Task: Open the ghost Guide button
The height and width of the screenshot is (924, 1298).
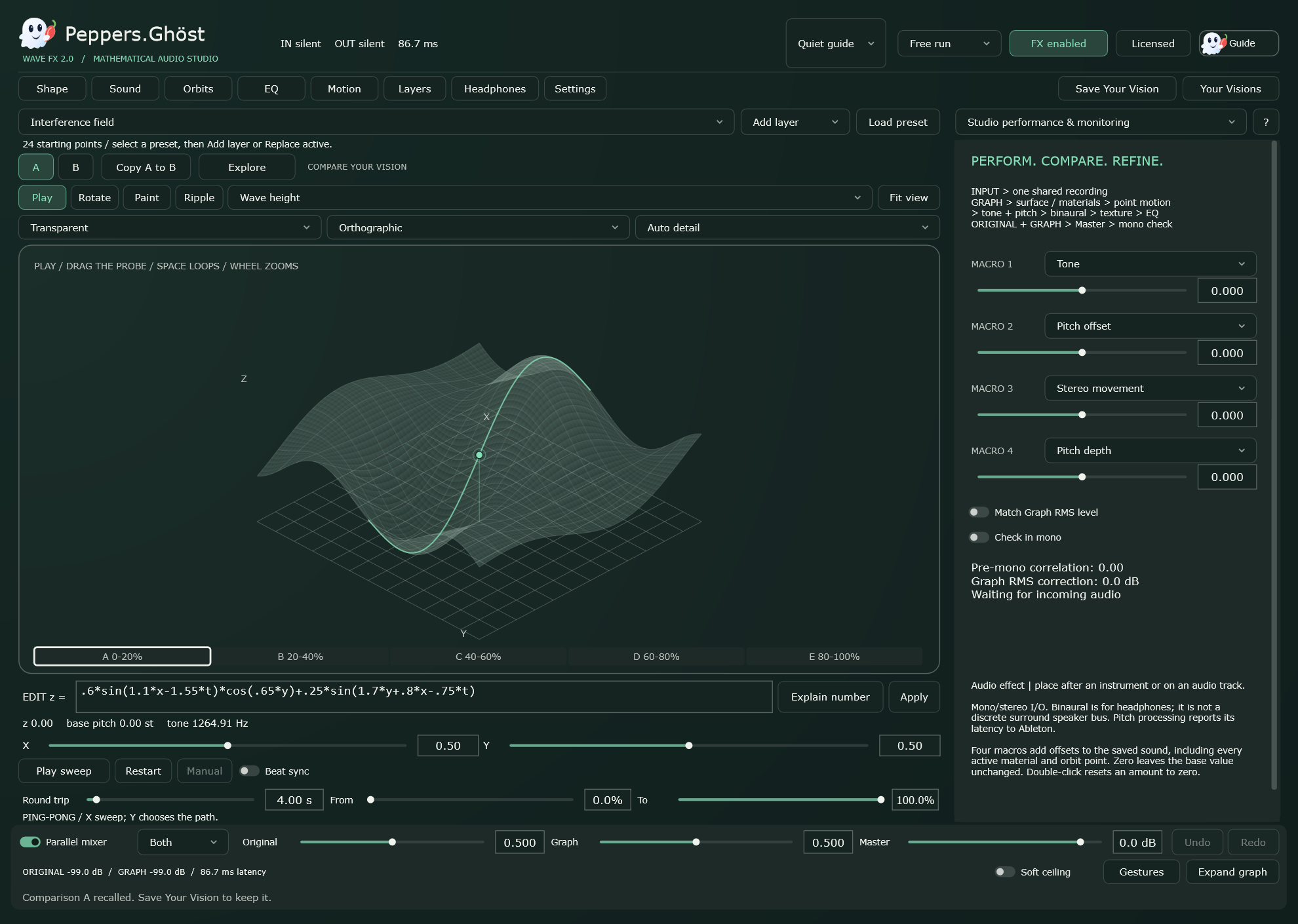Action: point(1238,43)
